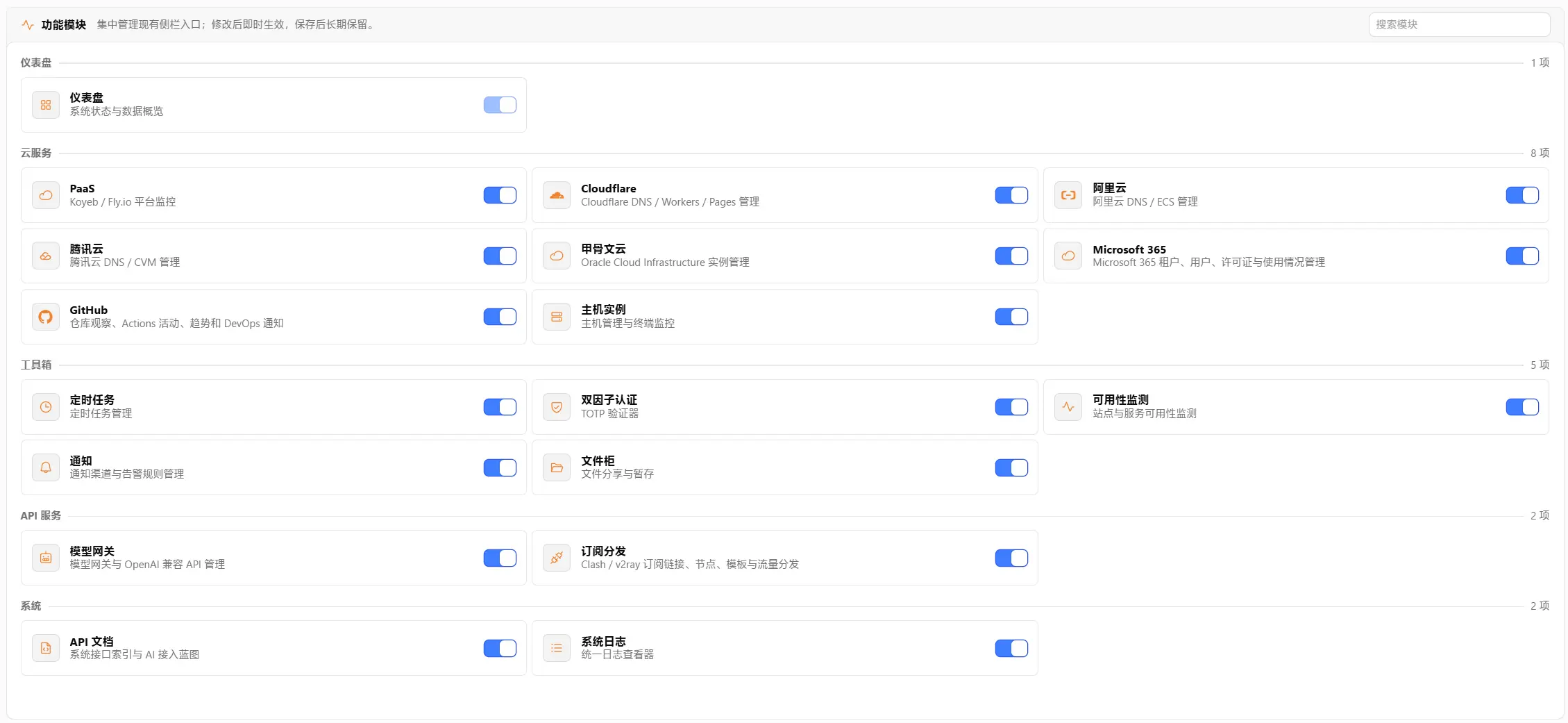The width and height of the screenshot is (1568, 723).
Task: Click the 工具箱 section heading
Action: click(36, 365)
